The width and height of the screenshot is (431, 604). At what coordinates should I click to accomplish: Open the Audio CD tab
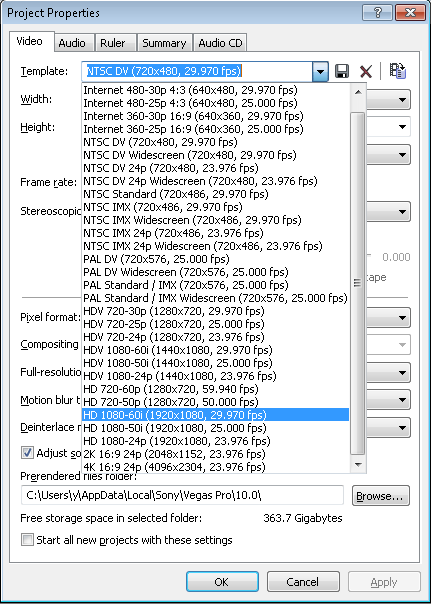pos(220,43)
